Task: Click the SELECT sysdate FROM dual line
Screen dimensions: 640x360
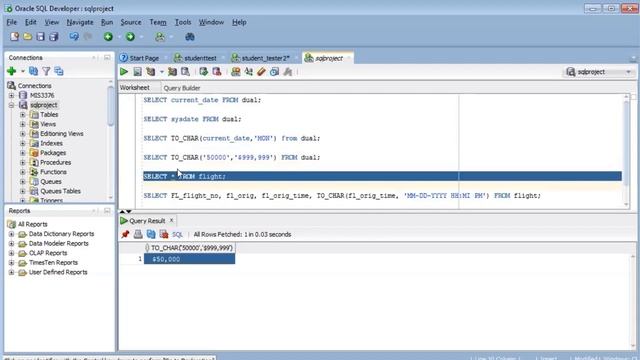Action: point(192,119)
